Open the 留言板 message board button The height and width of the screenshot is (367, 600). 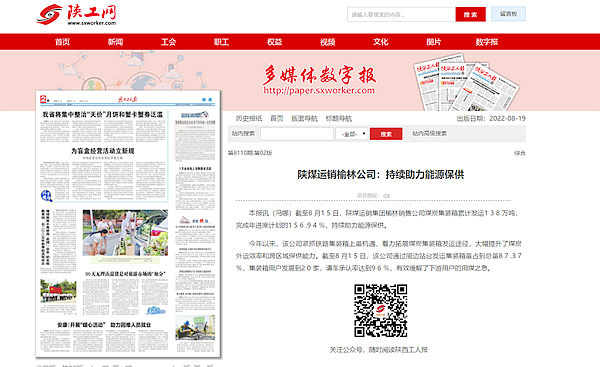coord(508,14)
